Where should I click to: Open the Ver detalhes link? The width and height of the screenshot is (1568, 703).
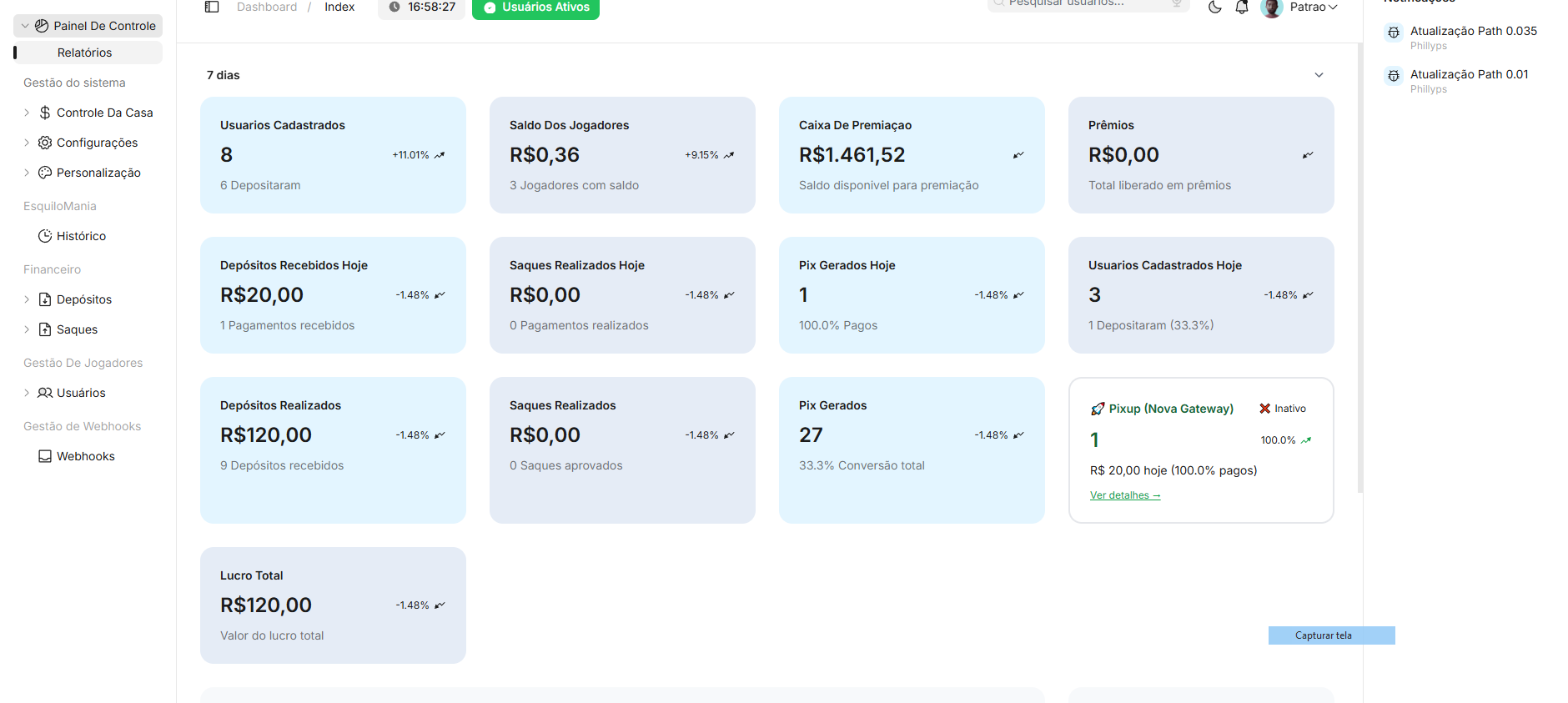click(1125, 495)
